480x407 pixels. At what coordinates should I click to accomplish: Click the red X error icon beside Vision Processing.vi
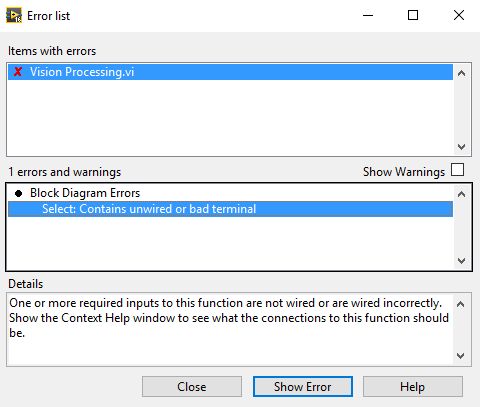point(18,71)
